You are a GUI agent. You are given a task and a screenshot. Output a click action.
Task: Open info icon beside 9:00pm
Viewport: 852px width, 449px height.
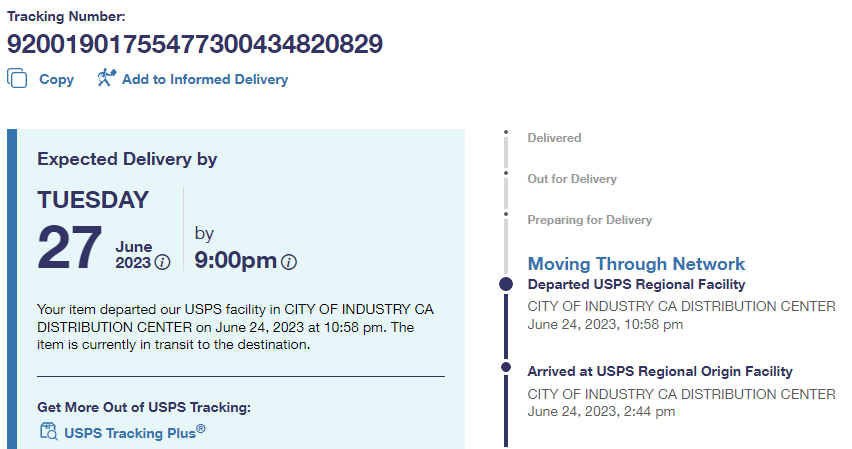click(289, 262)
